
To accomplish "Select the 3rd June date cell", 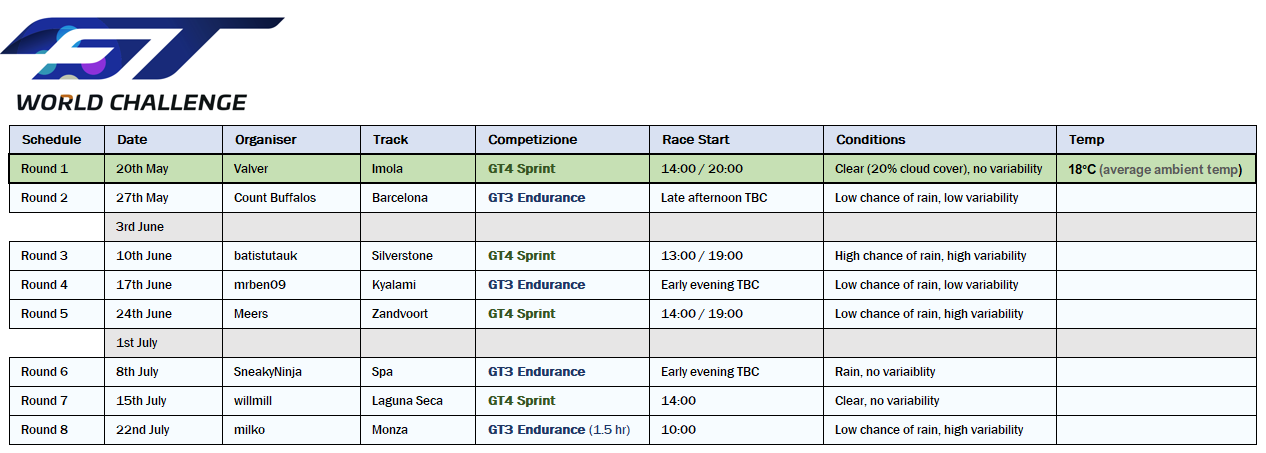I will 140,227.
